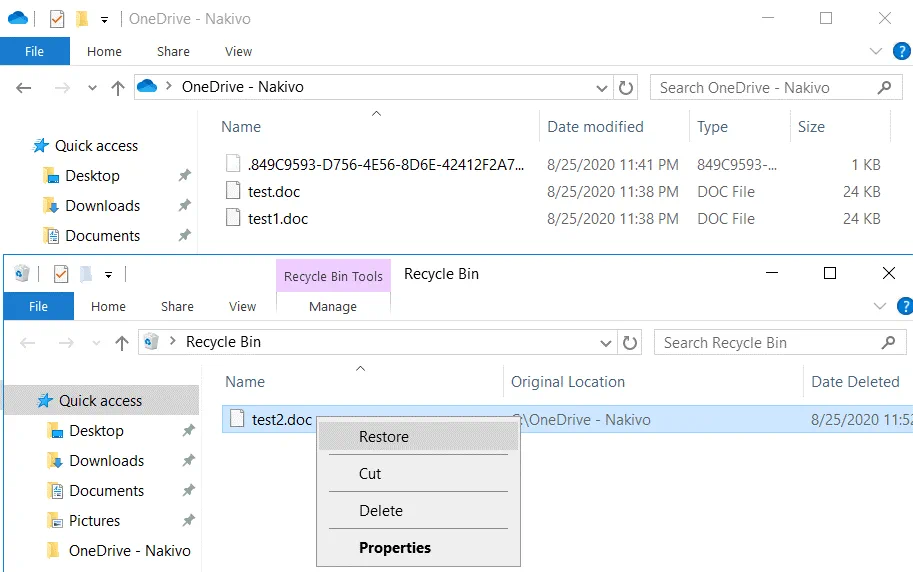The height and width of the screenshot is (572, 913).
Task: Sort by Size column in OneDrive window
Action: 811,127
